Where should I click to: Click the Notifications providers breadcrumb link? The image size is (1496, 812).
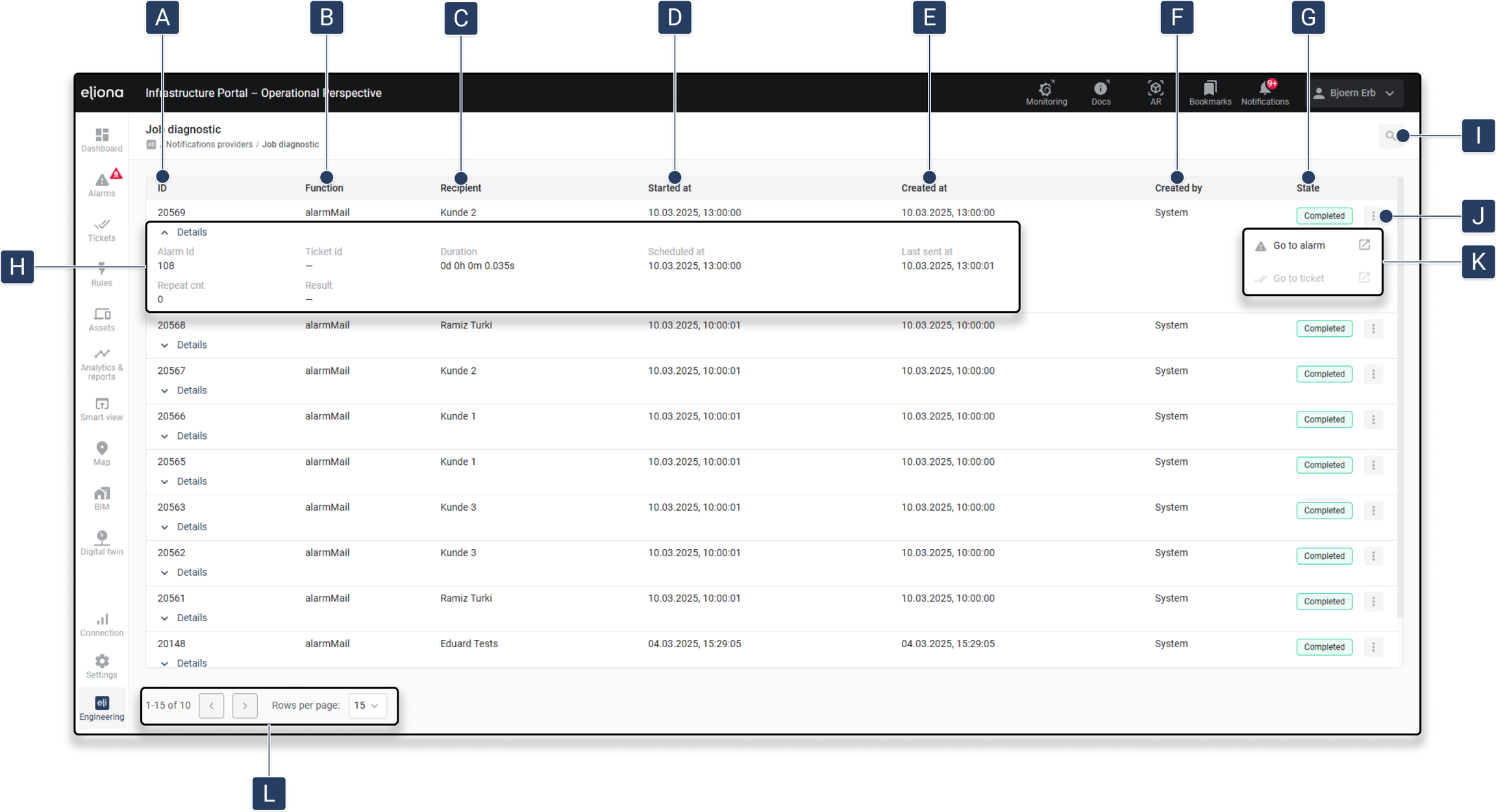pos(209,145)
